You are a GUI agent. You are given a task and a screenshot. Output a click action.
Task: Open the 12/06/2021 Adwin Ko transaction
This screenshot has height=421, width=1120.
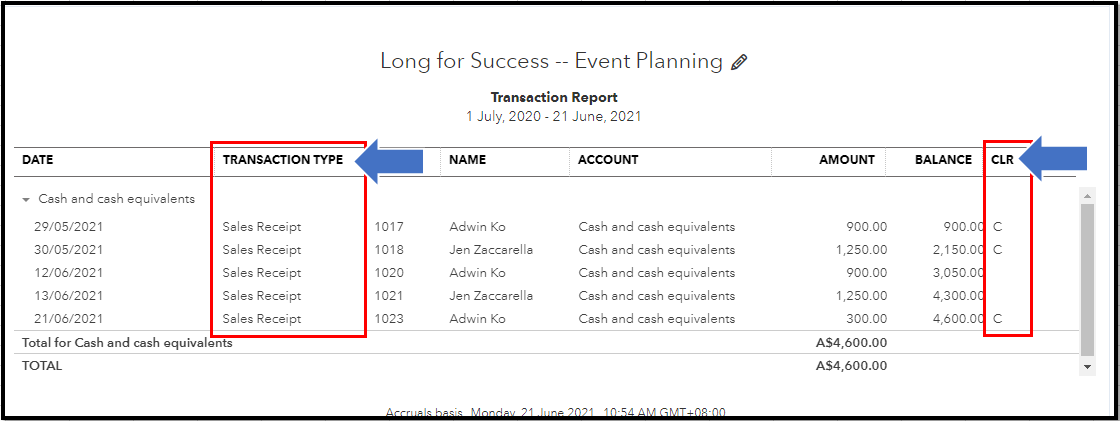[x=477, y=273]
